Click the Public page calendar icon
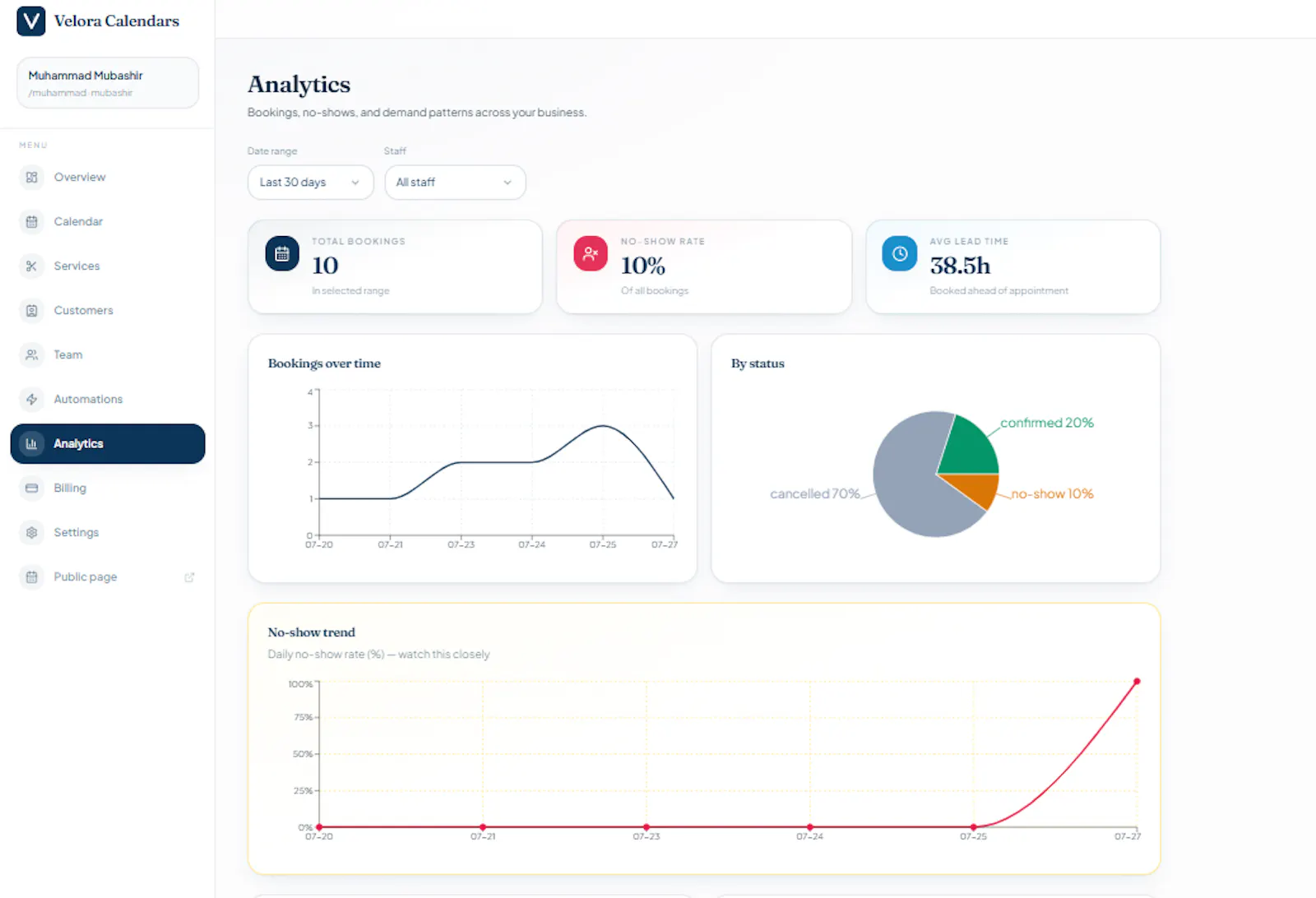 coord(31,576)
